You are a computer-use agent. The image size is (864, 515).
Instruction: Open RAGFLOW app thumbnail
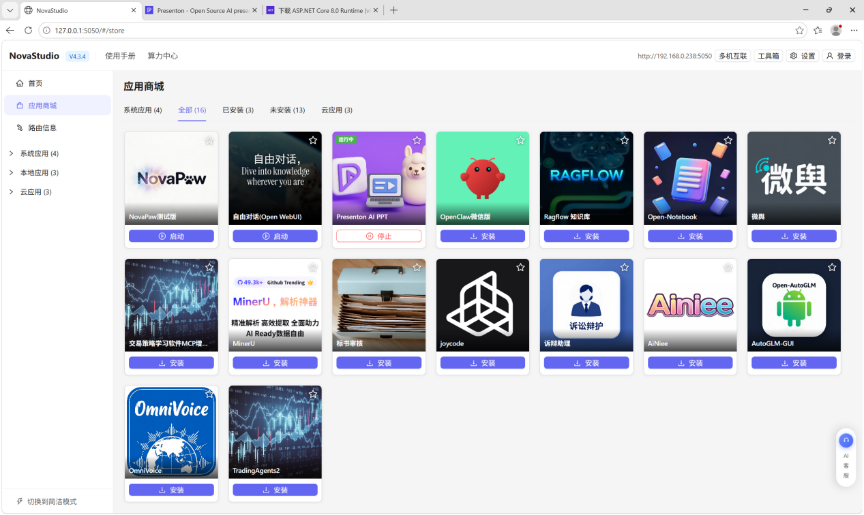coord(586,178)
